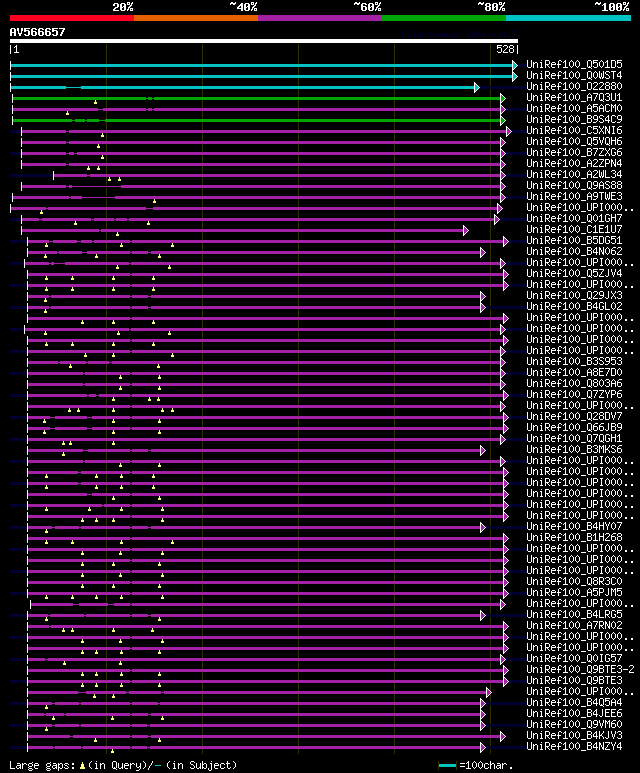Open hit UniRef100_O22880
The height and width of the screenshot is (773, 640).
point(574,86)
